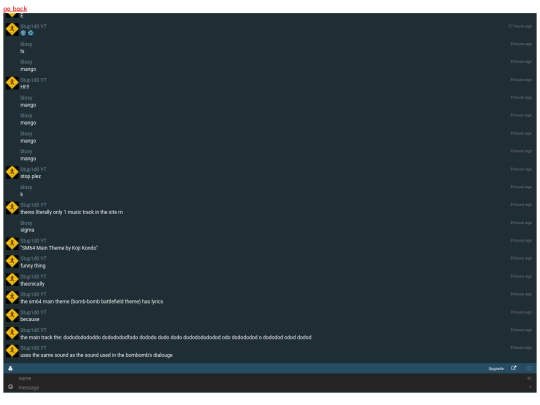The width and height of the screenshot is (540, 405).
Task: Open the emoji picker beside message field
Action: (x=10, y=387)
